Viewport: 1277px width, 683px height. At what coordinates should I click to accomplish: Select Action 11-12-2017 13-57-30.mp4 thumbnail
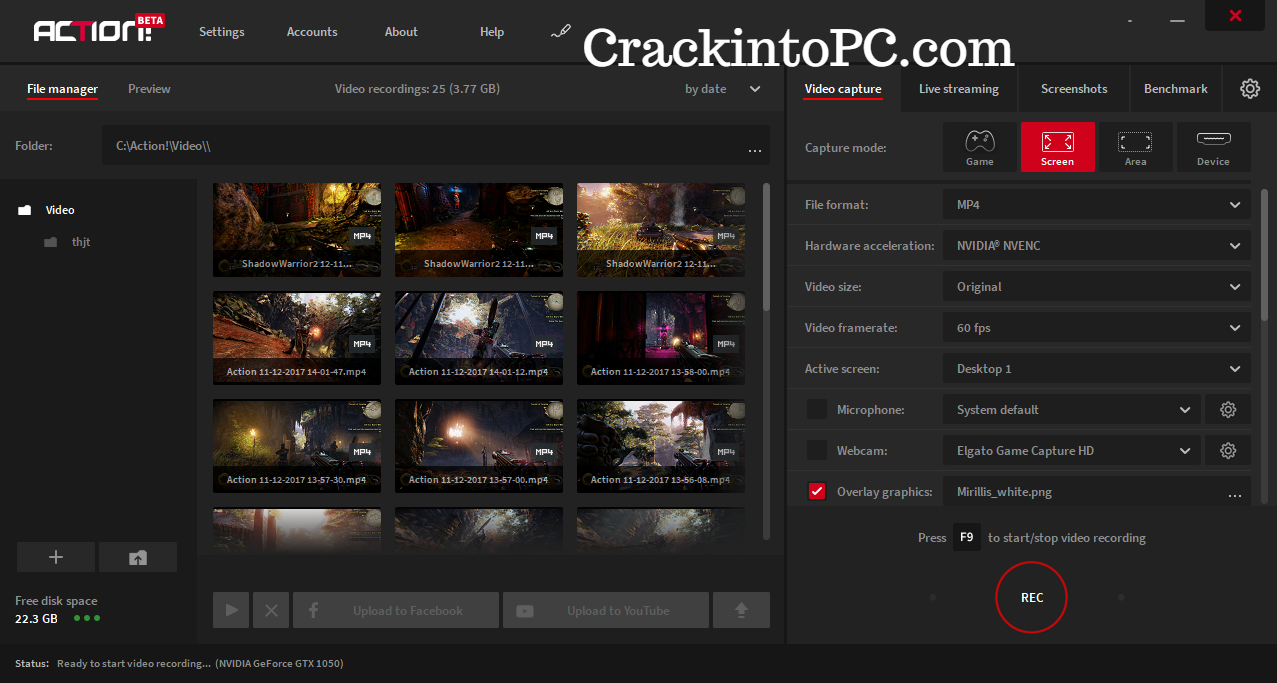297,446
